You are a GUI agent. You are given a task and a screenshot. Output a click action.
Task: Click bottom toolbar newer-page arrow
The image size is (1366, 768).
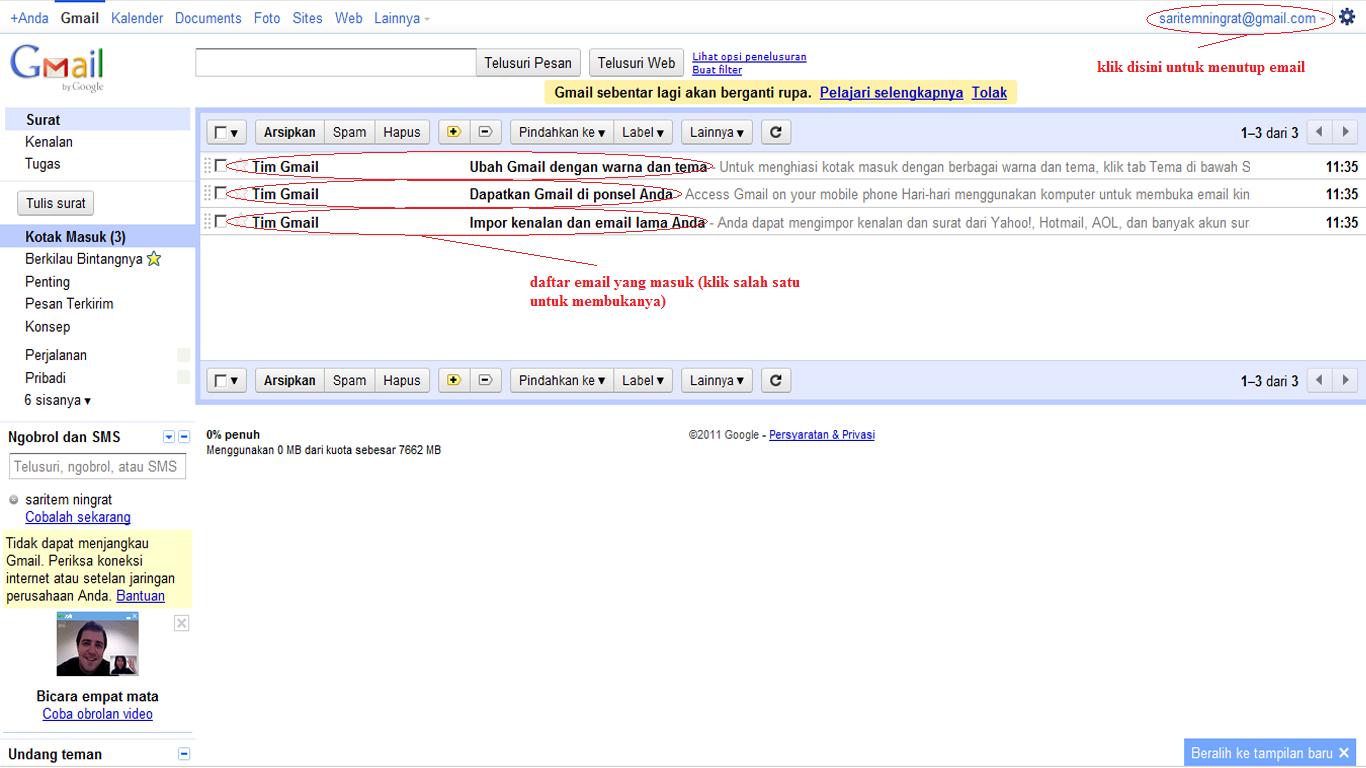1320,380
